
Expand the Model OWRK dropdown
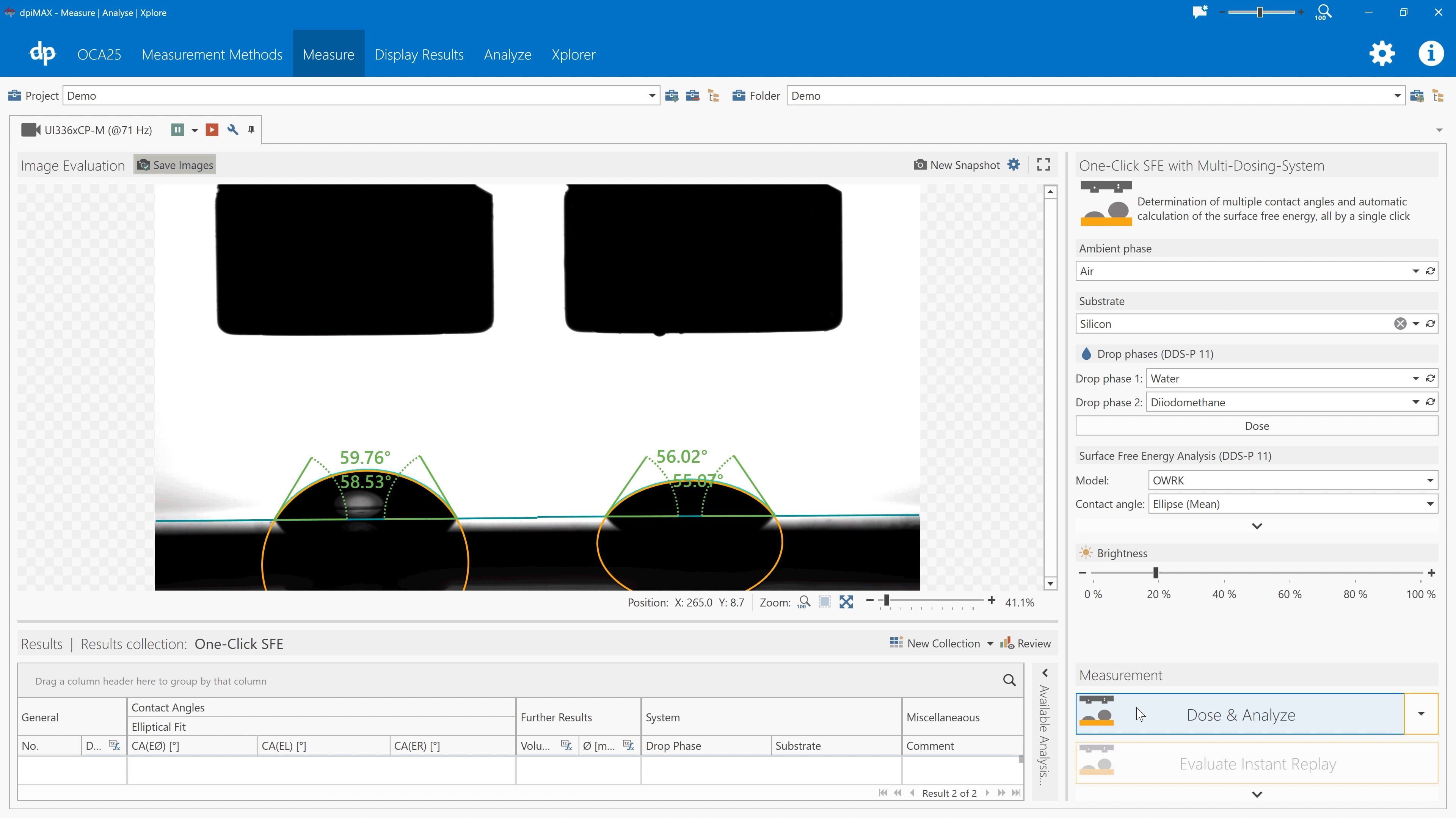click(1430, 481)
